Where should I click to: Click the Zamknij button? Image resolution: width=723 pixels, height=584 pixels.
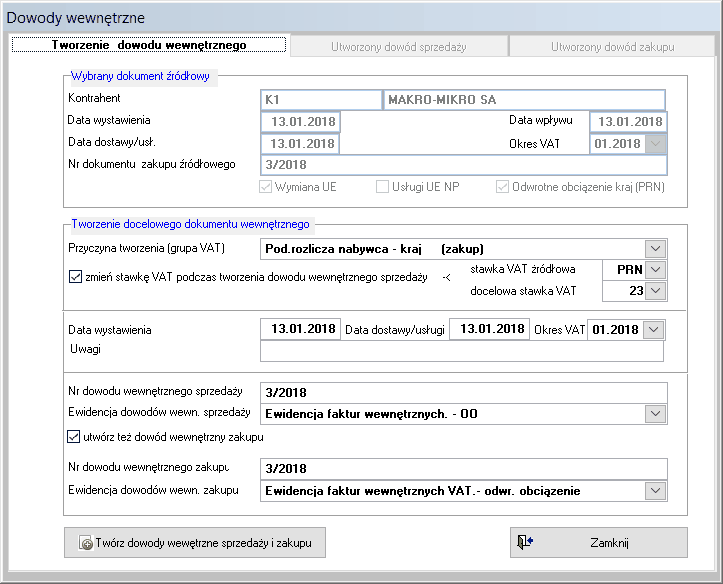[599, 543]
